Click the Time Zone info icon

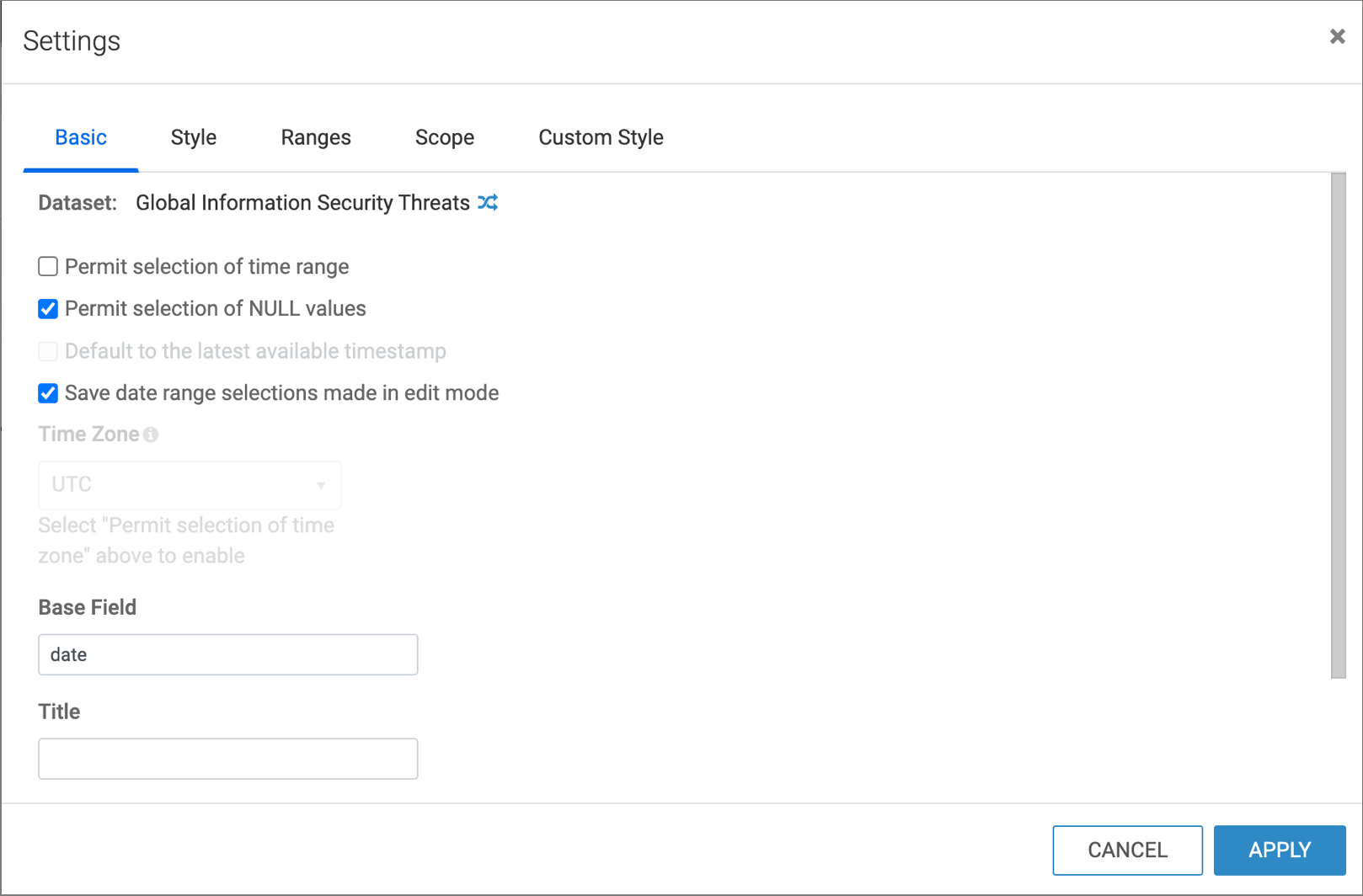click(x=151, y=435)
